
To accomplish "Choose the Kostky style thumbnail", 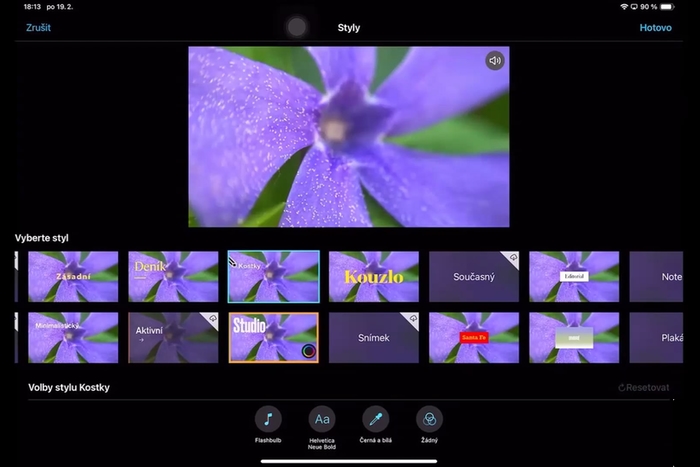I will coord(273,276).
